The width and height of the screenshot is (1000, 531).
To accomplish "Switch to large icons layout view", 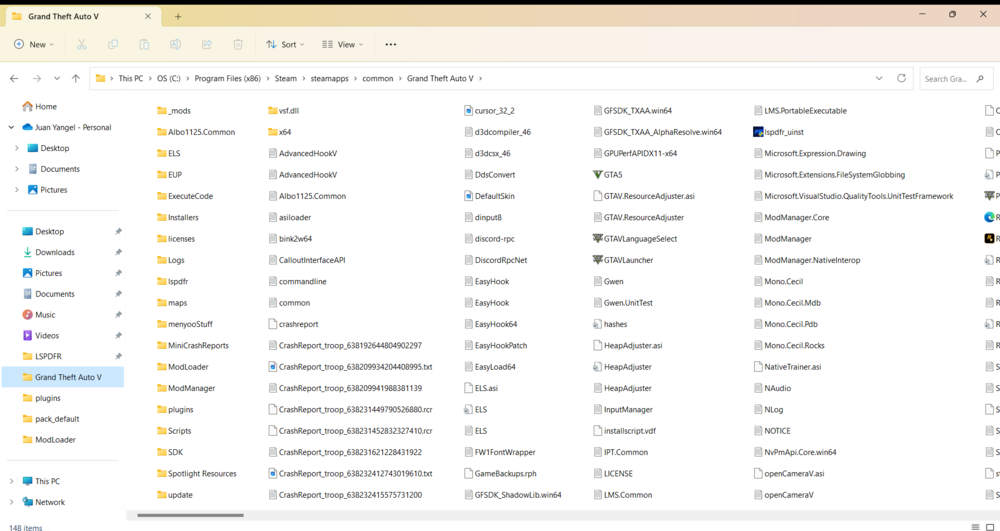I will pos(990,527).
